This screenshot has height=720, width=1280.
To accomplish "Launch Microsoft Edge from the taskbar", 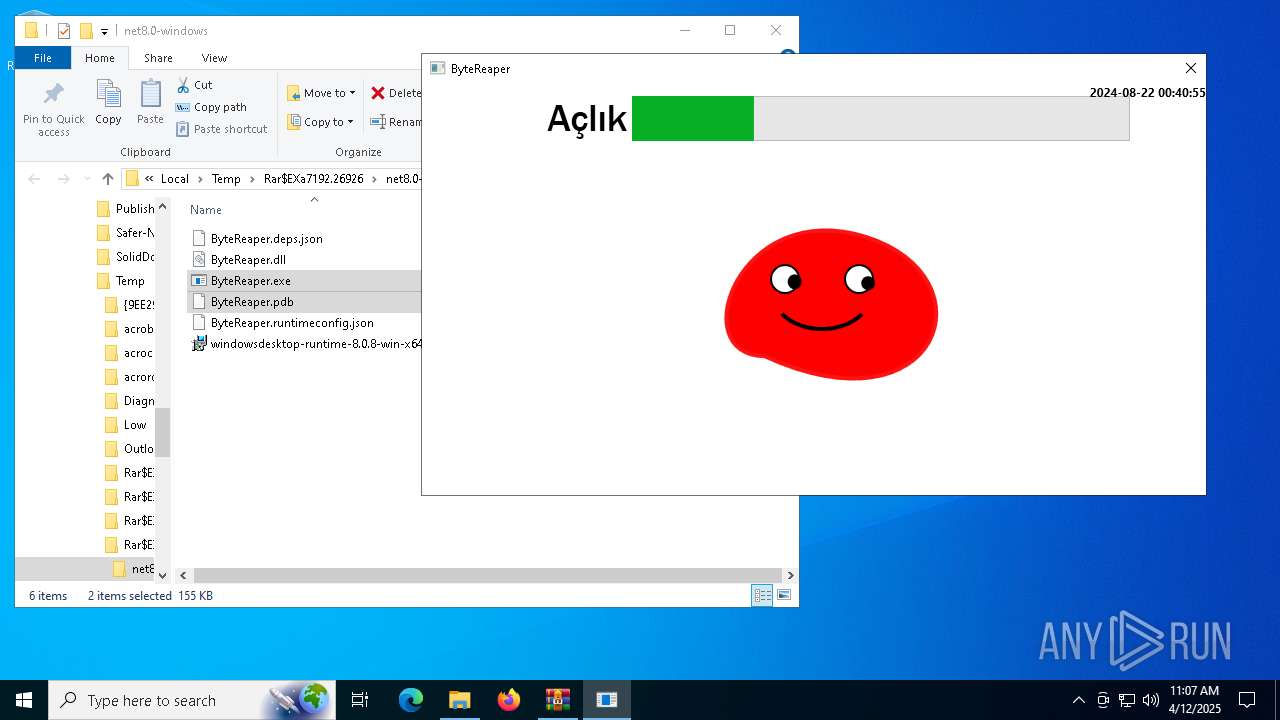I will point(411,700).
